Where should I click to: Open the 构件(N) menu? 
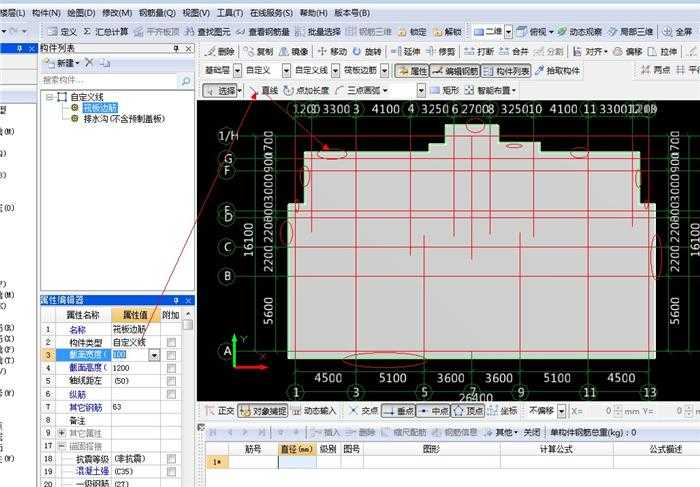coord(46,13)
